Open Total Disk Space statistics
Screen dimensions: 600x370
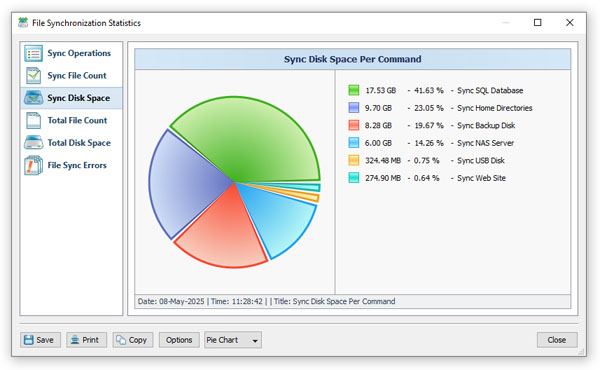coord(72,143)
